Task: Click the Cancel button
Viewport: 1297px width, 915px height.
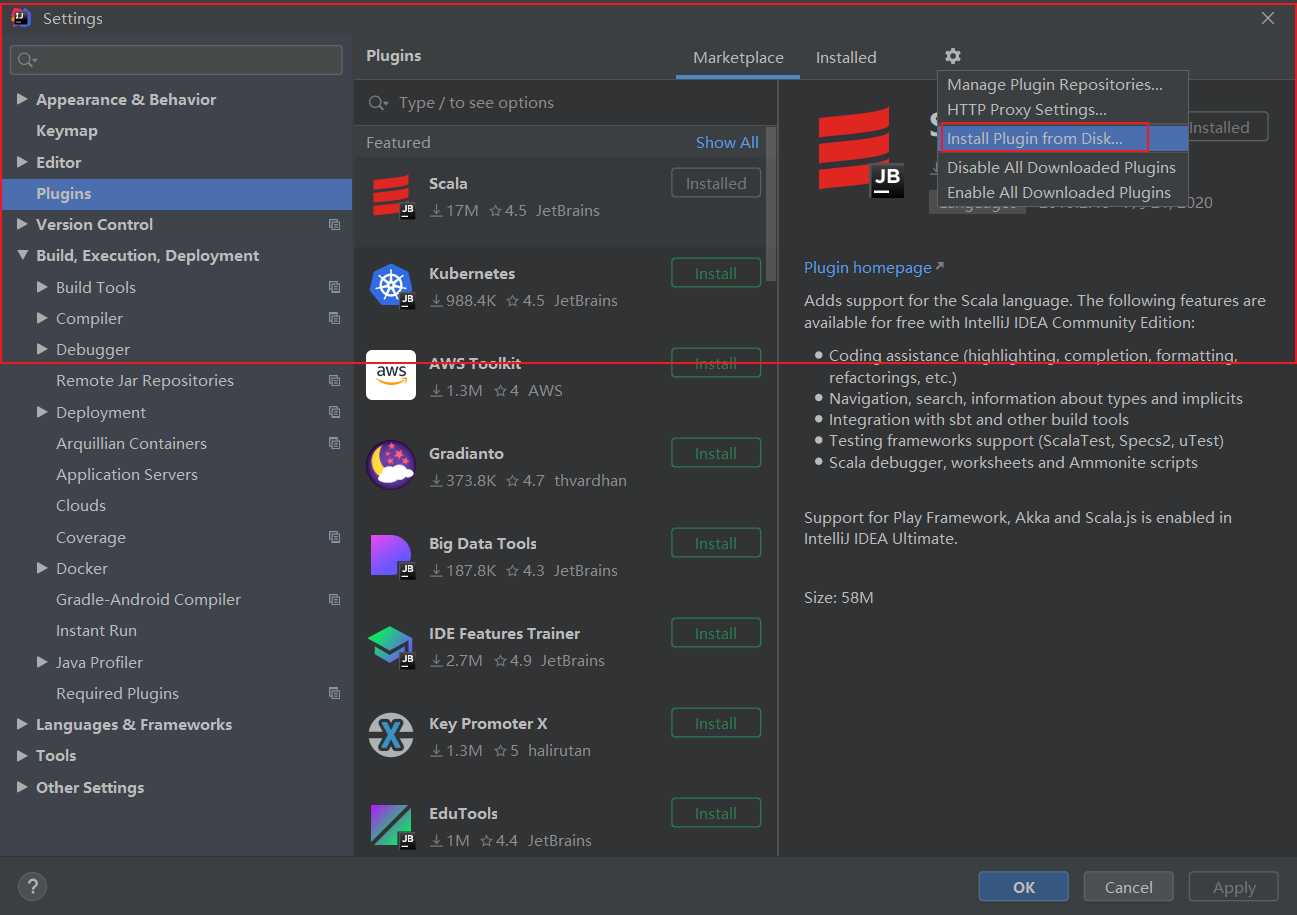Action: click(x=1128, y=887)
